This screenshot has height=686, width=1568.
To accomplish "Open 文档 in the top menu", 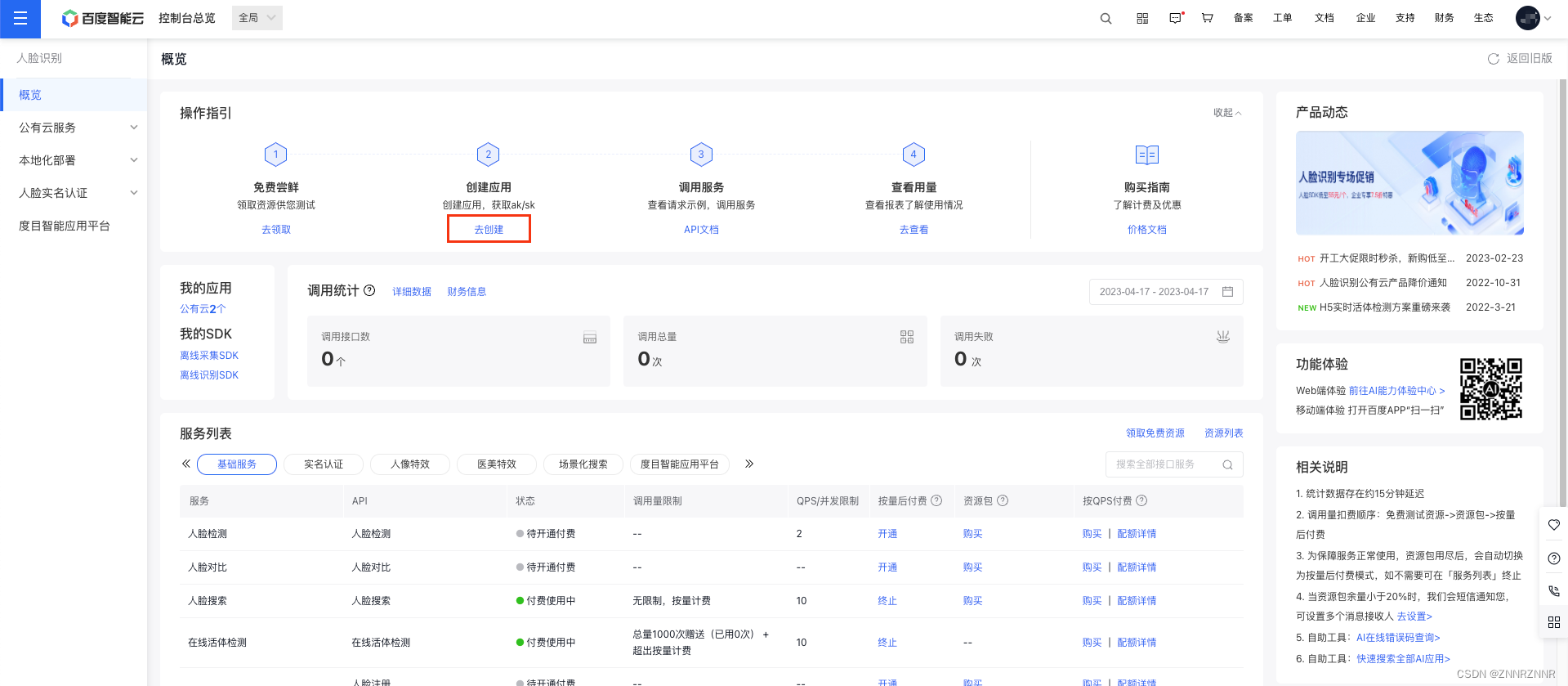I will pos(1325,18).
